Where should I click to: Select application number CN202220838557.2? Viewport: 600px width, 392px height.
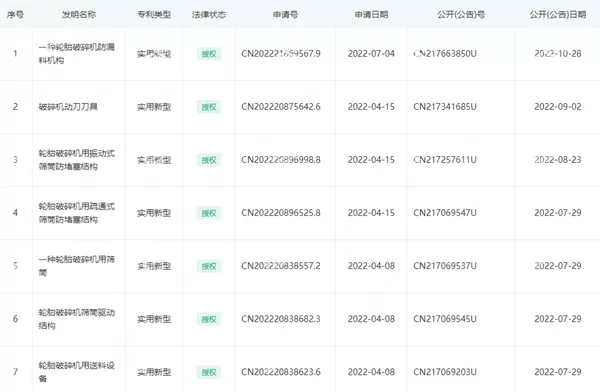281,266
